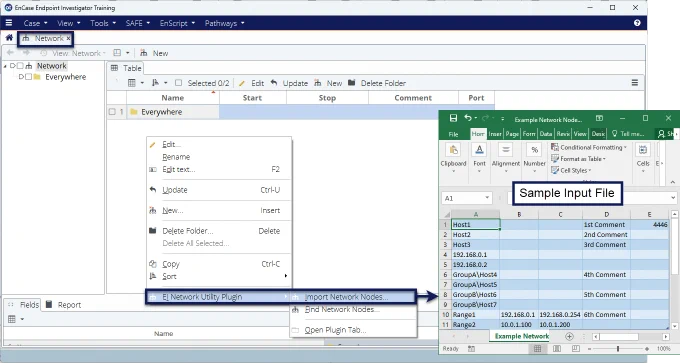Open the SAFE menu
The width and height of the screenshot is (680, 363).
137,23
